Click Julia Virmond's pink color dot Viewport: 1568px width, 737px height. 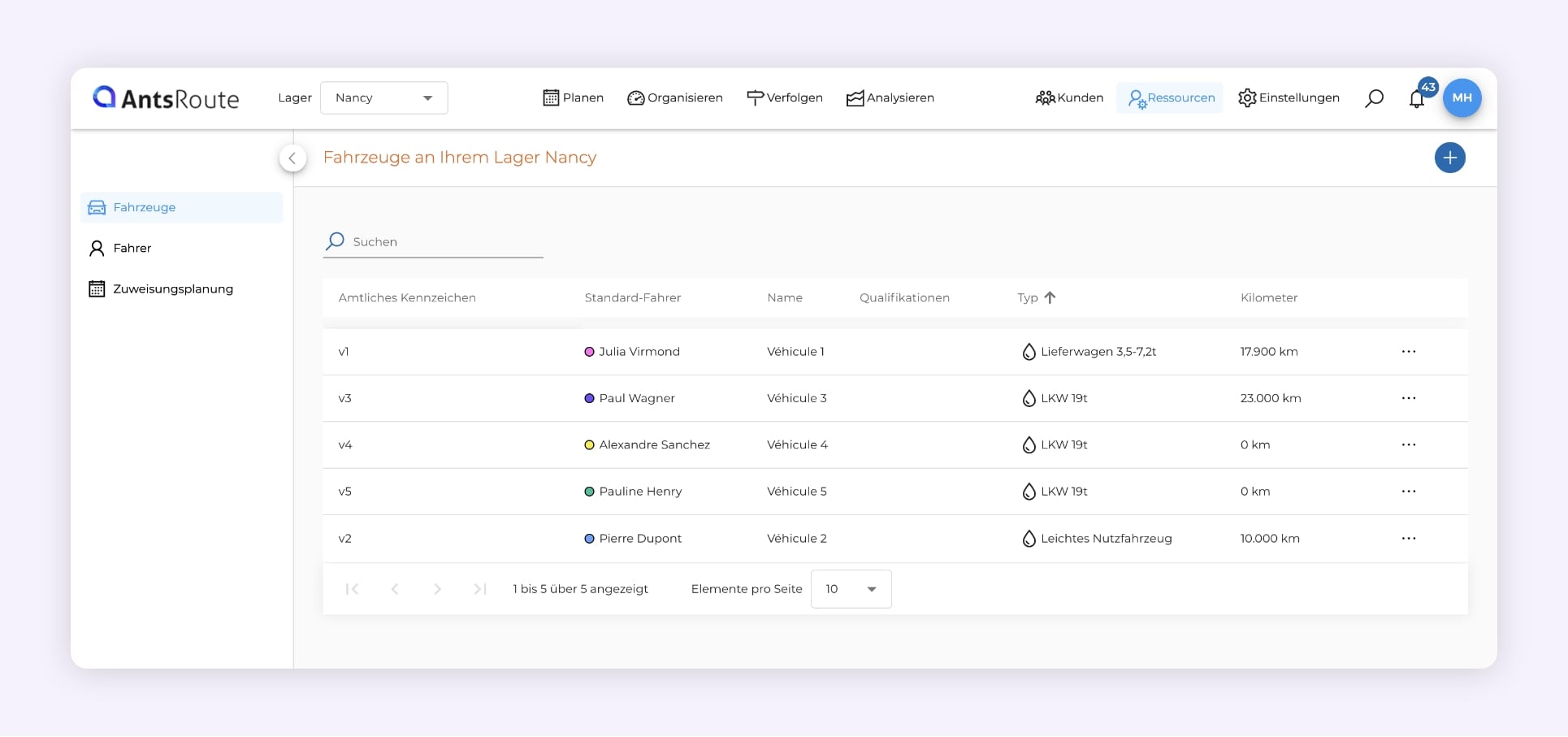tap(589, 352)
